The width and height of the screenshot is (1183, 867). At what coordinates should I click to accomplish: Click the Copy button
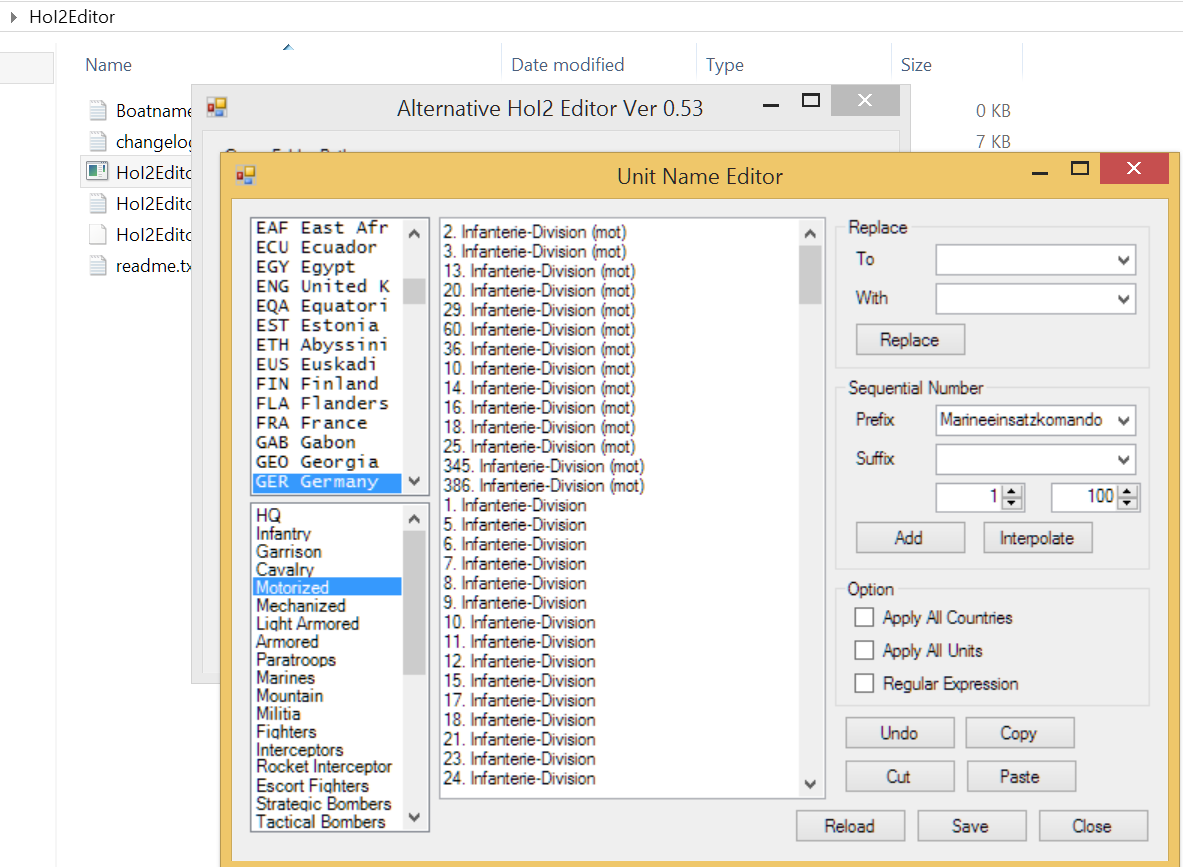coord(1019,733)
